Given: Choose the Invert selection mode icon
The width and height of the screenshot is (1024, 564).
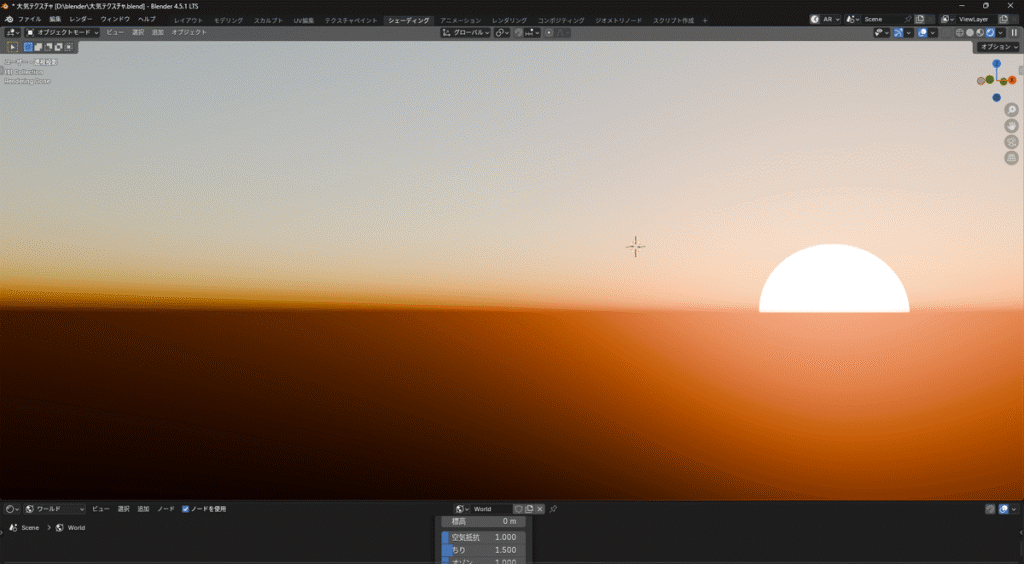Looking at the screenshot, I should (x=58, y=47).
